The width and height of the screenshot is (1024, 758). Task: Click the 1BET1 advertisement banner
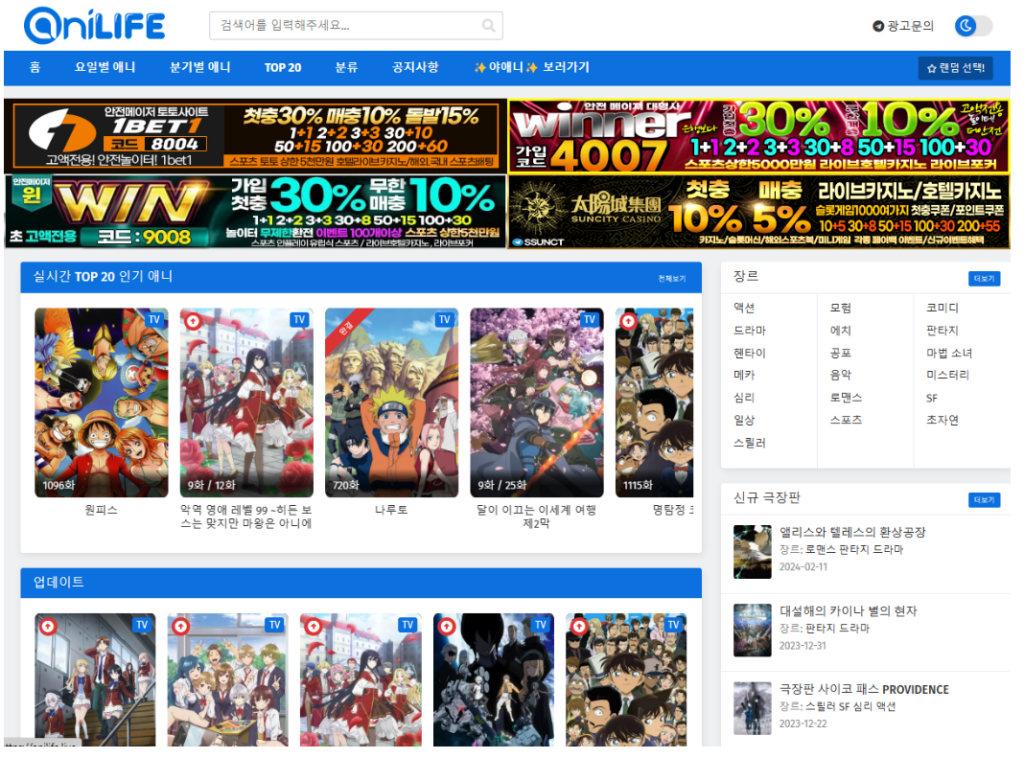(255, 135)
